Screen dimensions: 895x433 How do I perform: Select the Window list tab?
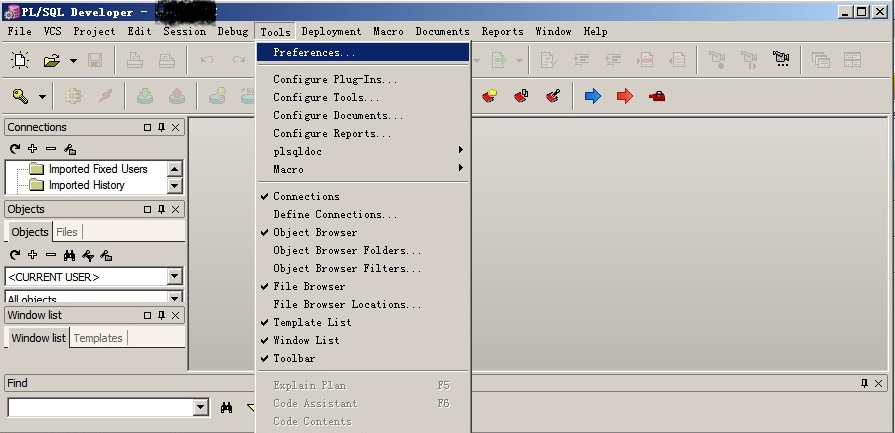[x=38, y=338]
